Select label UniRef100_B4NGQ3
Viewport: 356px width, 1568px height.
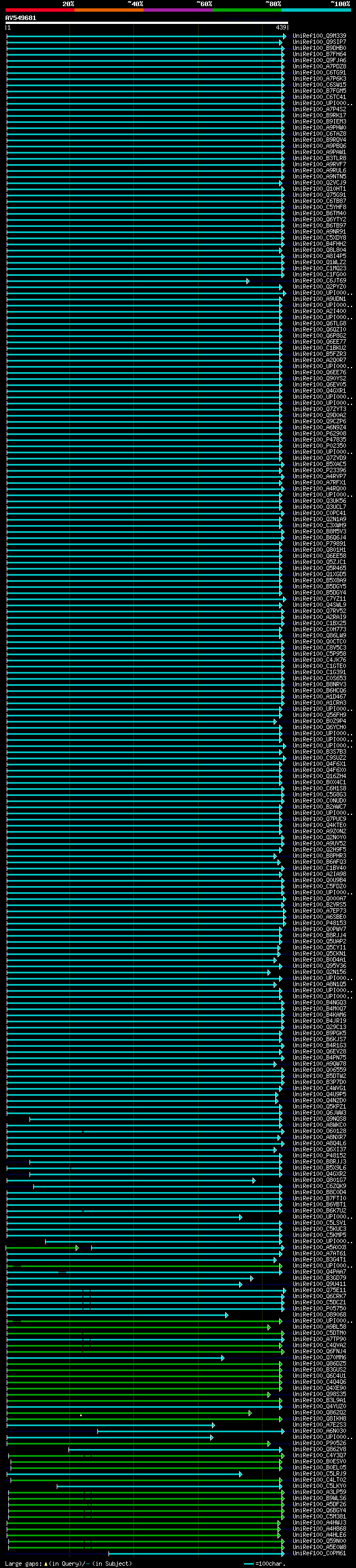tap(319, 1003)
